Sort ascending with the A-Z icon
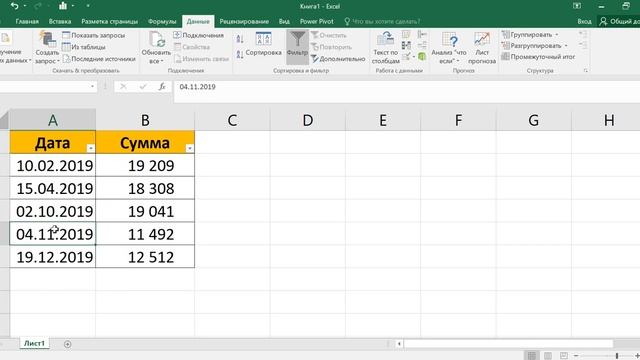The width and height of the screenshot is (640, 360). 240,39
